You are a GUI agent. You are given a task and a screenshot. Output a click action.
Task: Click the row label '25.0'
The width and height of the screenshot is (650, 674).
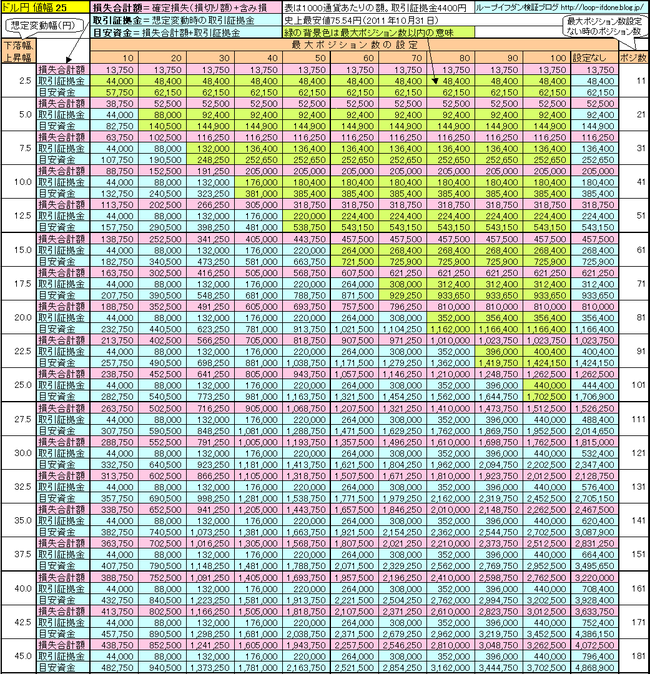pyautogui.click(x=18, y=385)
